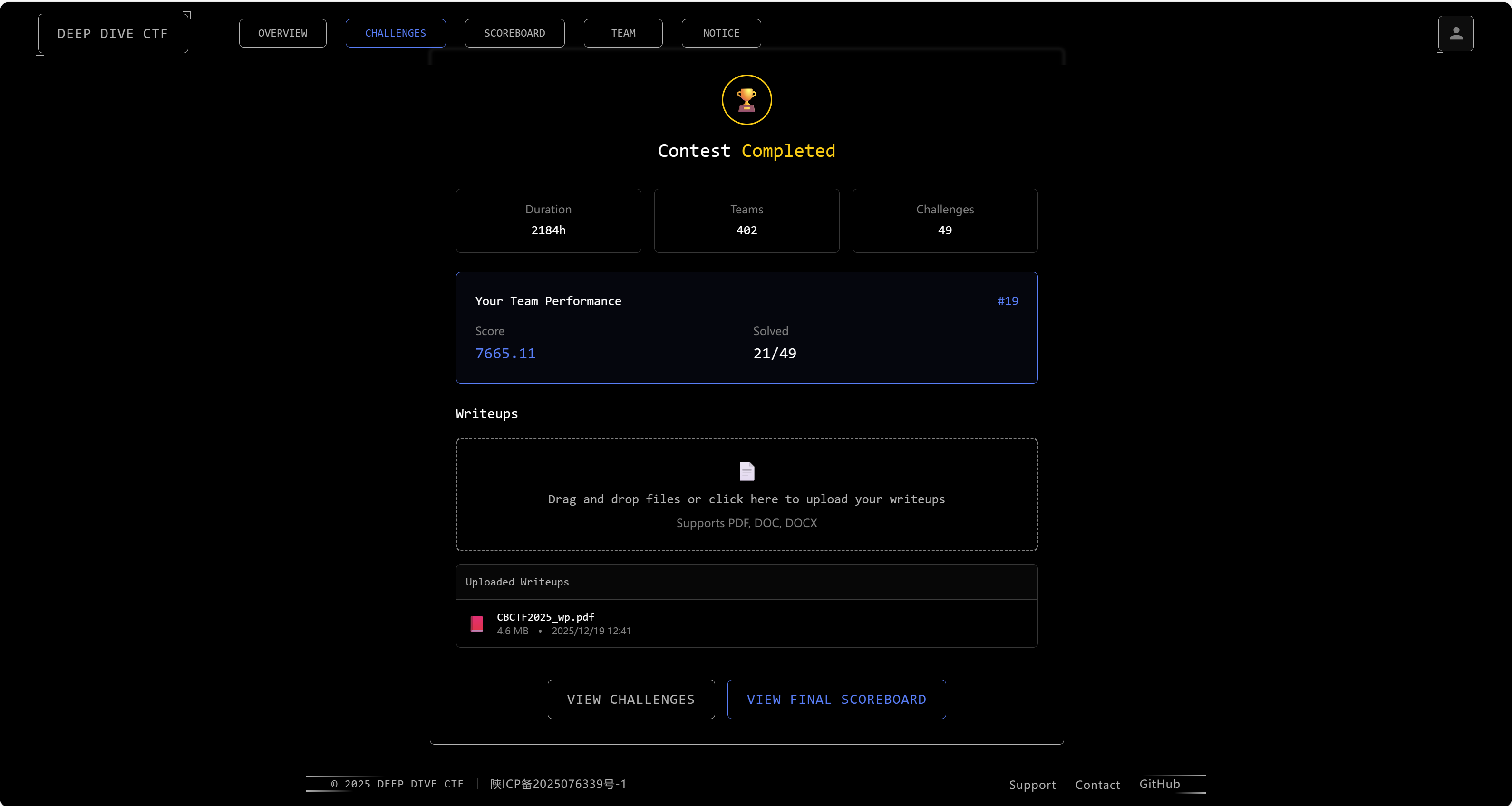Open the GitHub footer link
The height and width of the screenshot is (806, 1512).
click(x=1159, y=784)
